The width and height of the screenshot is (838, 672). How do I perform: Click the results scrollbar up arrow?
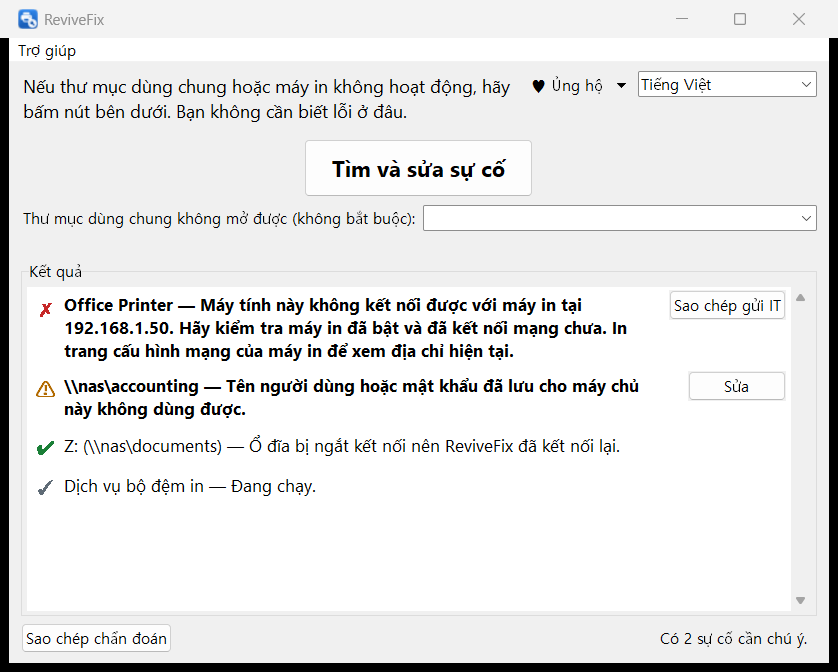pos(800,298)
